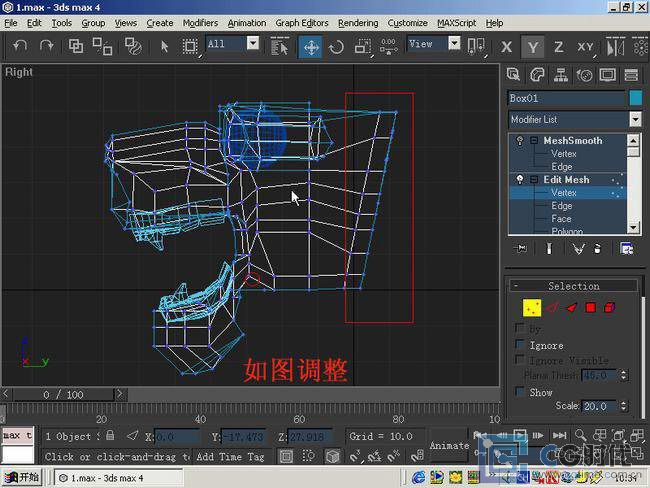The width and height of the screenshot is (650, 488).
Task: Activate the Select and Rotate tool
Action: (x=337, y=47)
